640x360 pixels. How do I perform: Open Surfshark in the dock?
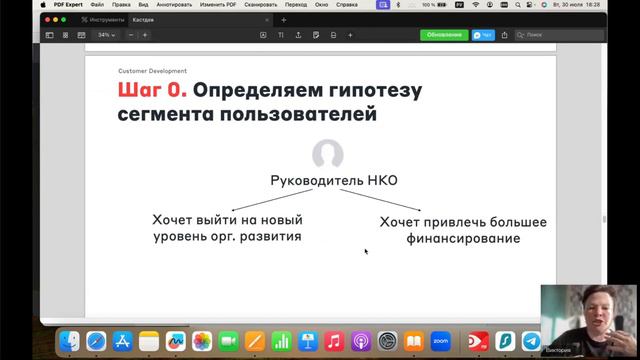[505, 341]
